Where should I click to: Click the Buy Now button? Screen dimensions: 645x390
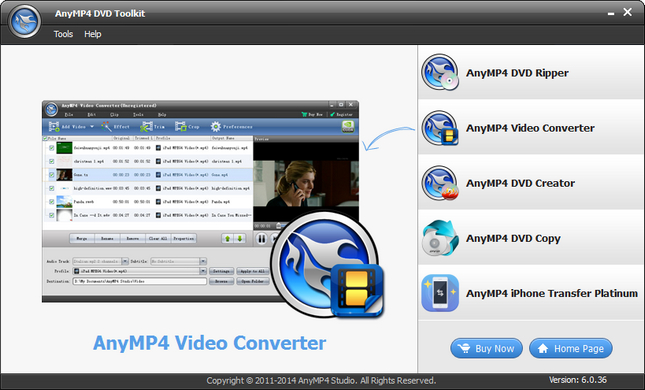click(x=486, y=348)
